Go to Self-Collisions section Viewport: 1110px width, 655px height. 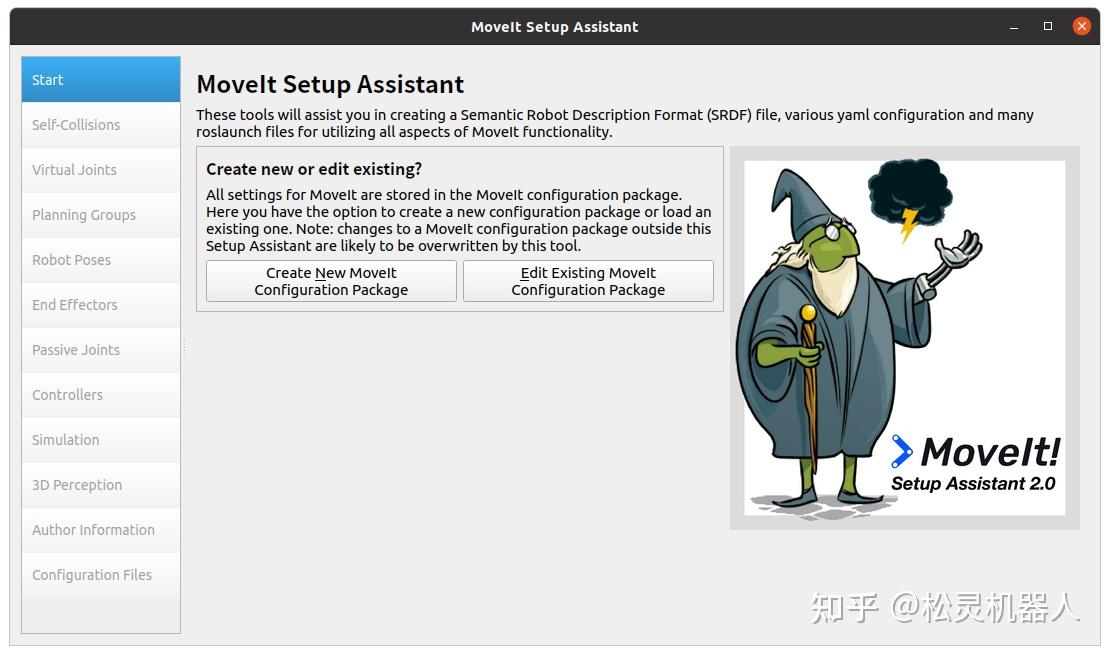click(101, 125)
